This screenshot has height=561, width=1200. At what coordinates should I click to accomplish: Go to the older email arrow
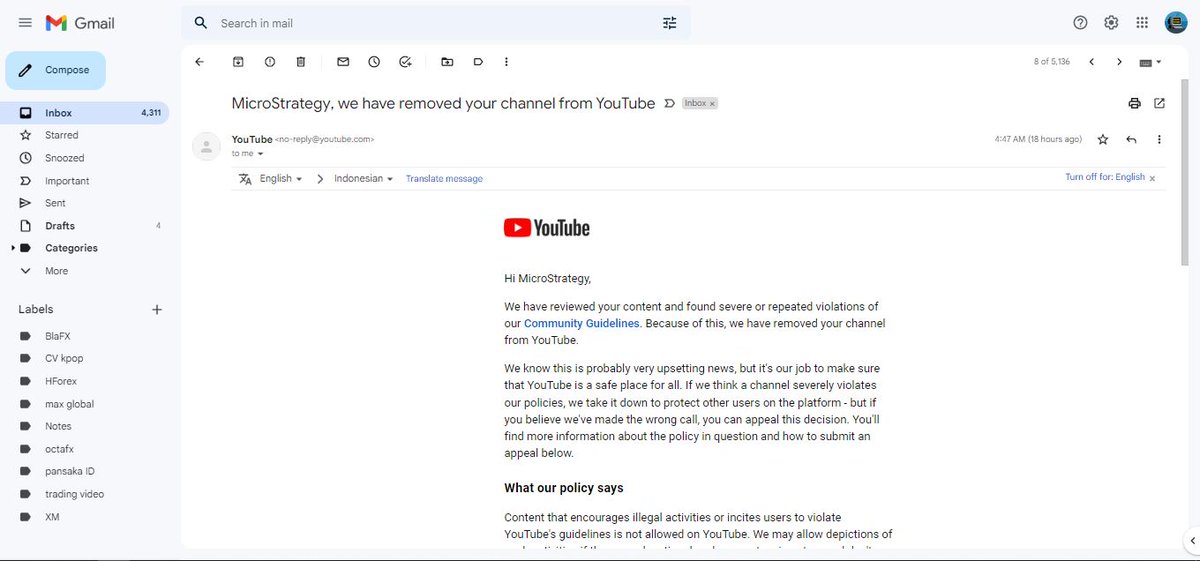coord(1119,62)
